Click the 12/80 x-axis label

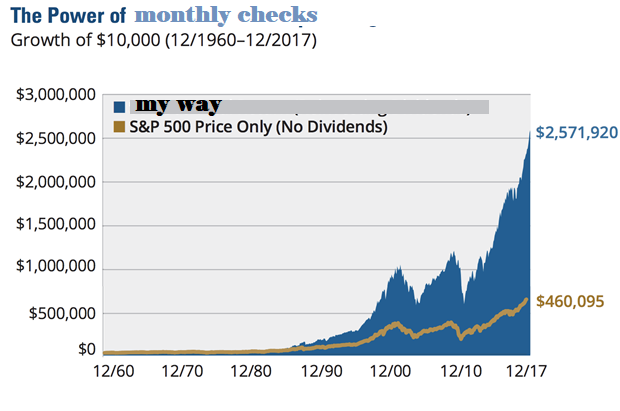[251, 371]
